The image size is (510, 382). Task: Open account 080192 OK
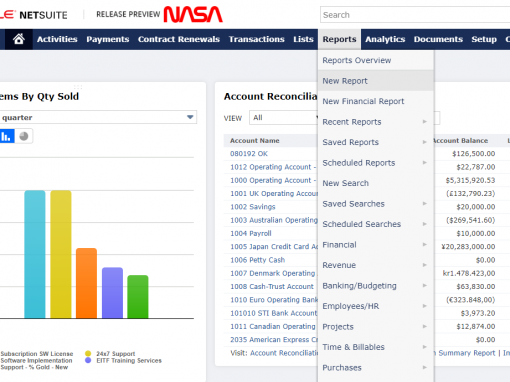pos(249,154)
